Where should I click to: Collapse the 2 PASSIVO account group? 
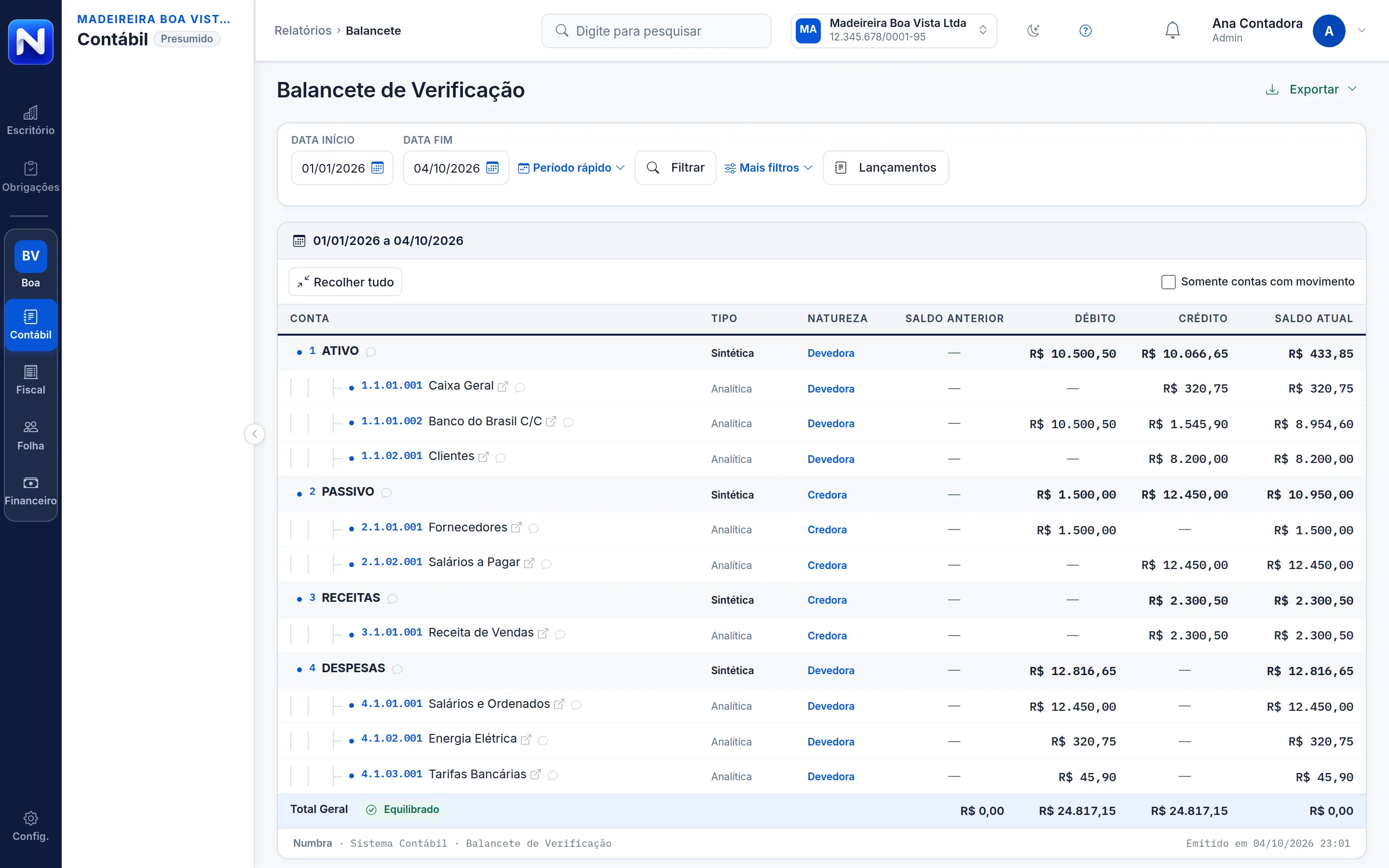[299, 493]
